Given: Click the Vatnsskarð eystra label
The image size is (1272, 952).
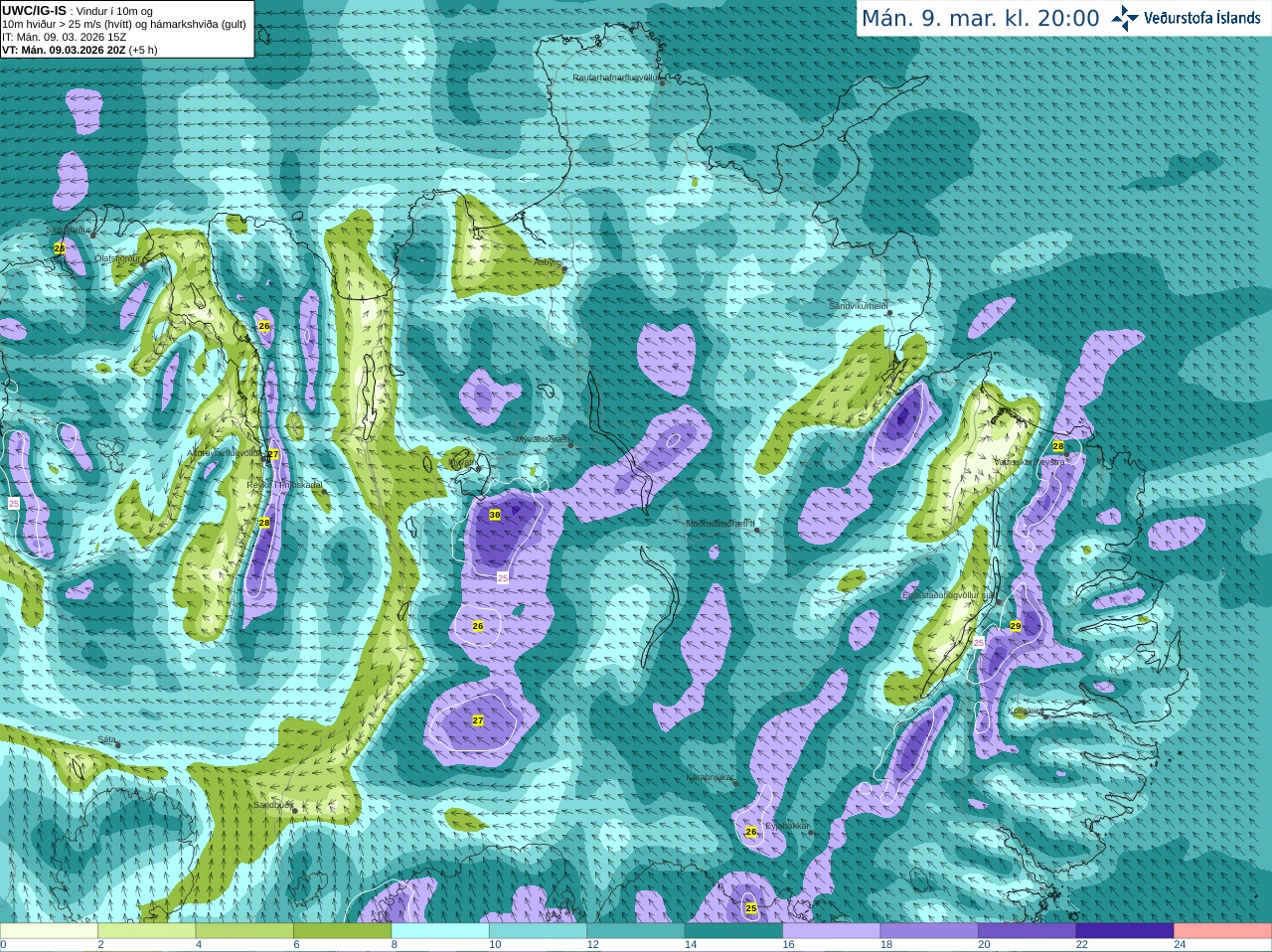Looking at the screenshot, I should tap(1030, 462).
